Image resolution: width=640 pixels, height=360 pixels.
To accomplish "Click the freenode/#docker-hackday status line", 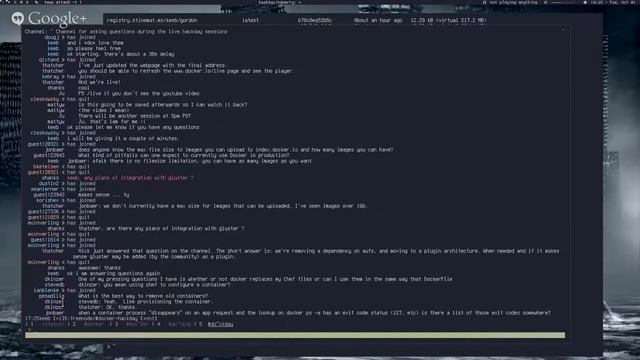I will coord(91,318).
